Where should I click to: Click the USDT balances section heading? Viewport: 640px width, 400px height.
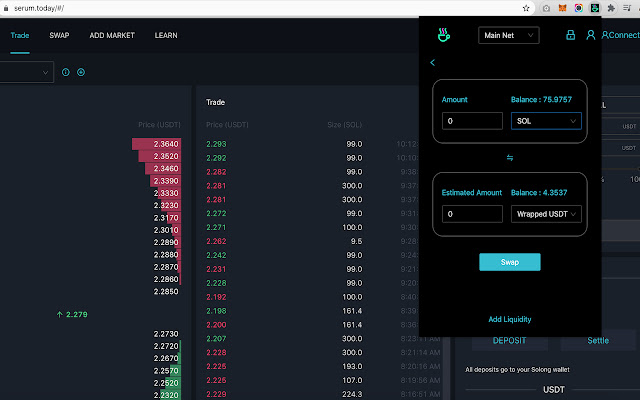(x=553, y=390)
